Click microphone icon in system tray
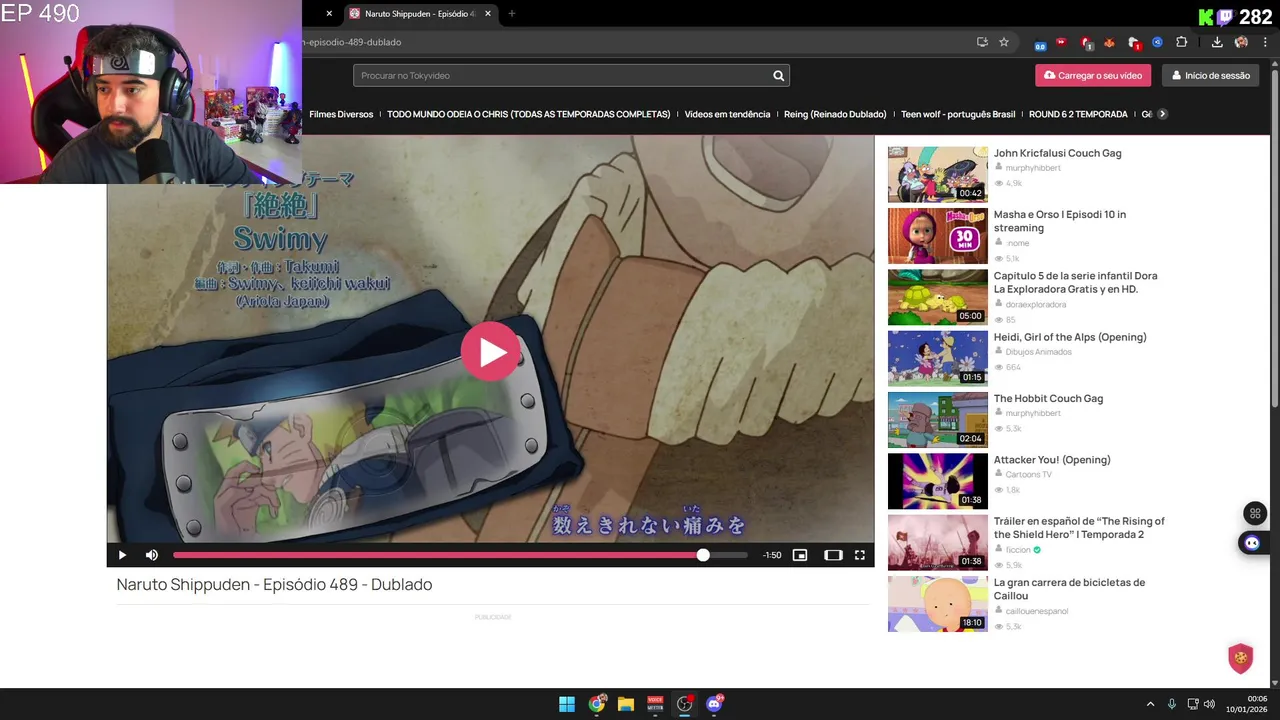 pyautogui.click(x=1172, y=704)
